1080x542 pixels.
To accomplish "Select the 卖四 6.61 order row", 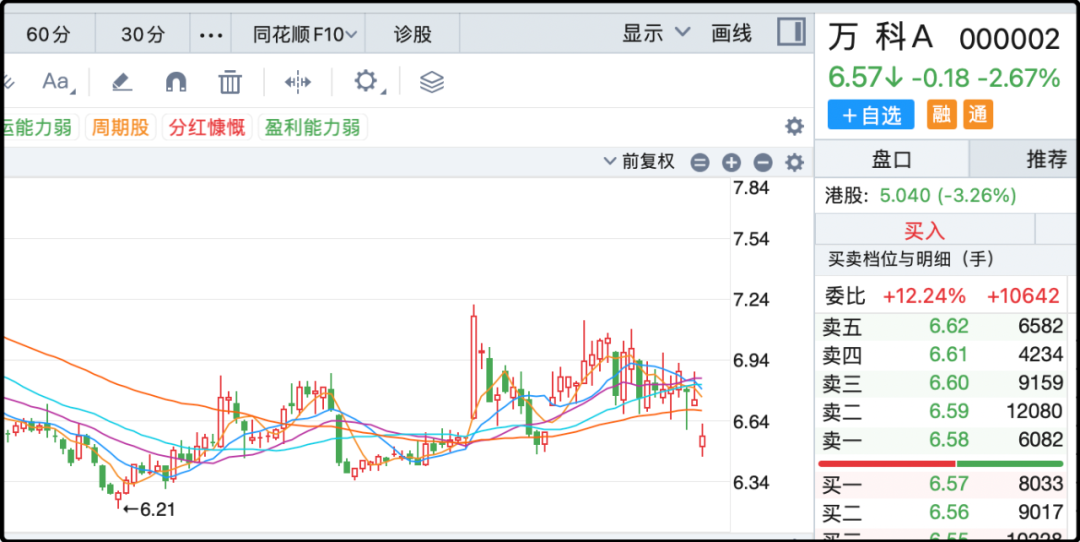I will 943,355.
